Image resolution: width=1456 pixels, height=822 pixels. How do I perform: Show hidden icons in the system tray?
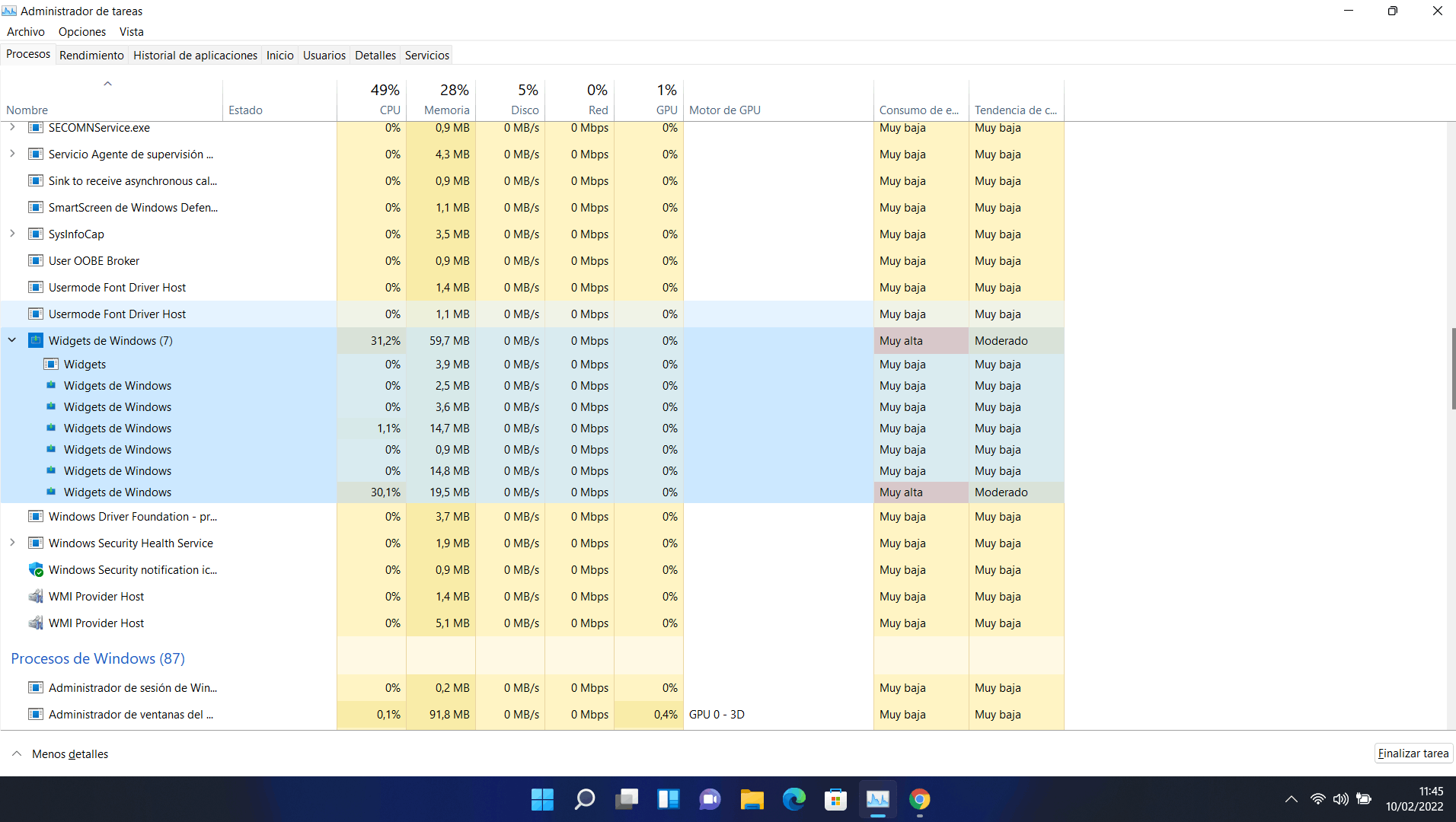pos(1292,799)
